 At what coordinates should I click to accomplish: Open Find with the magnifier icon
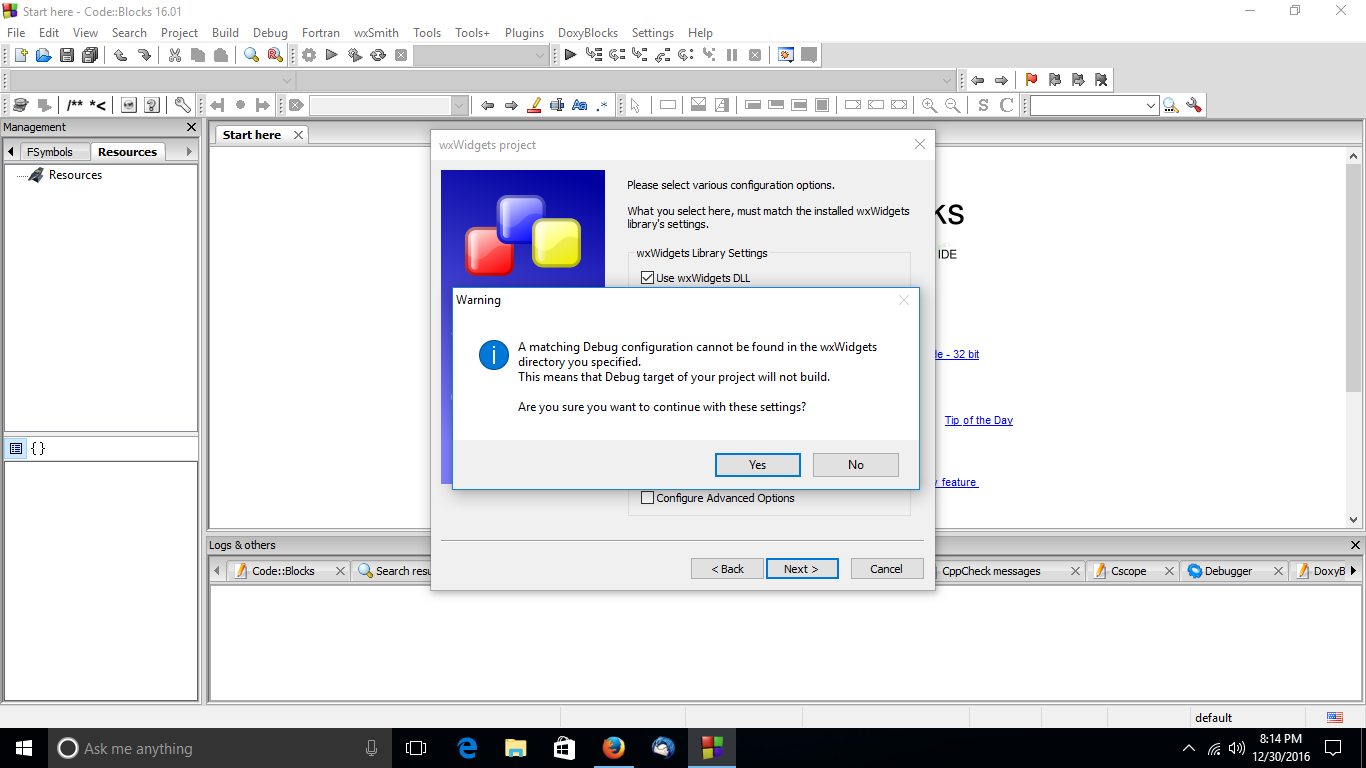251,55
